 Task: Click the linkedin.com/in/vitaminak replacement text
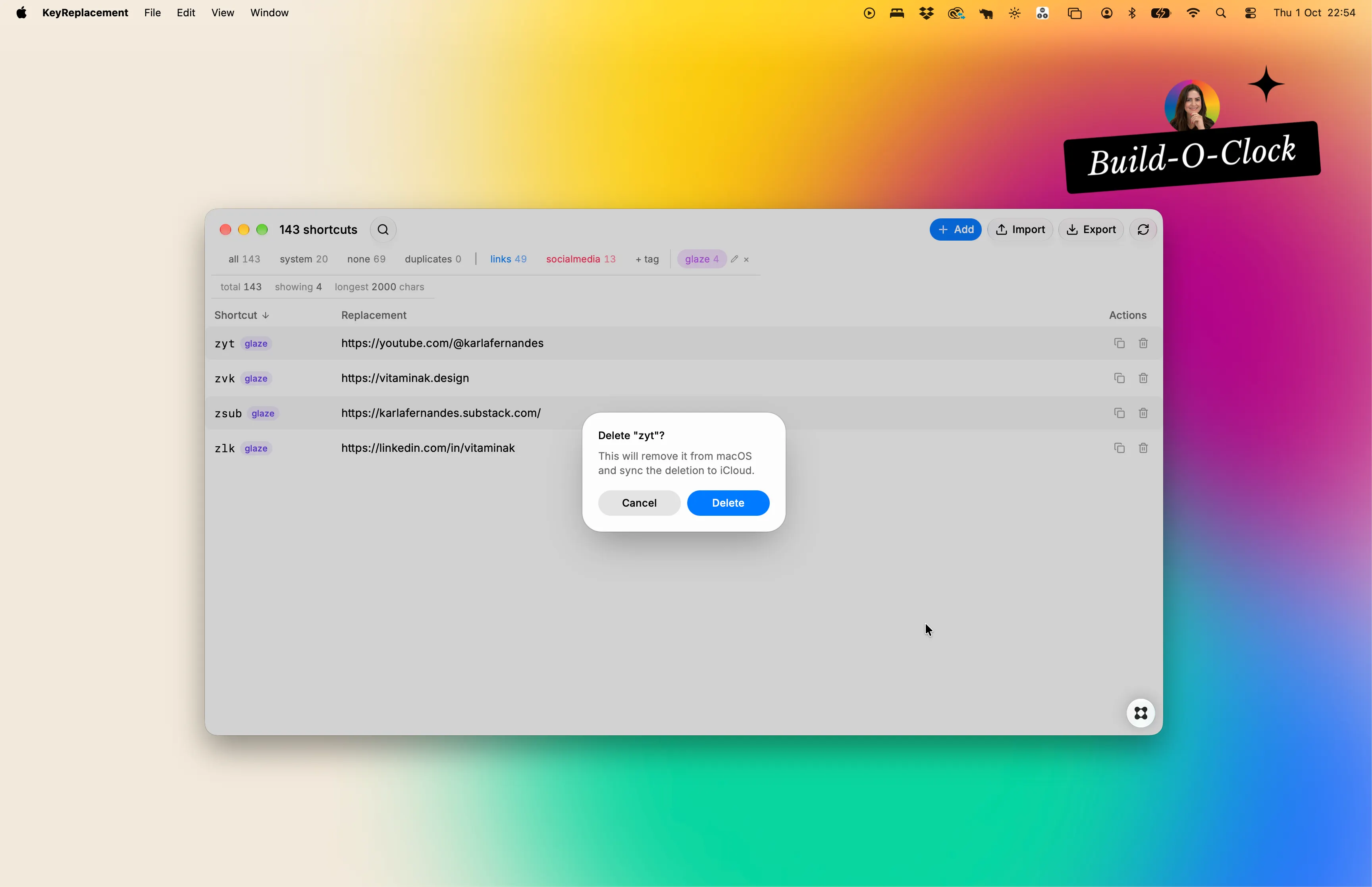(428, 448)
